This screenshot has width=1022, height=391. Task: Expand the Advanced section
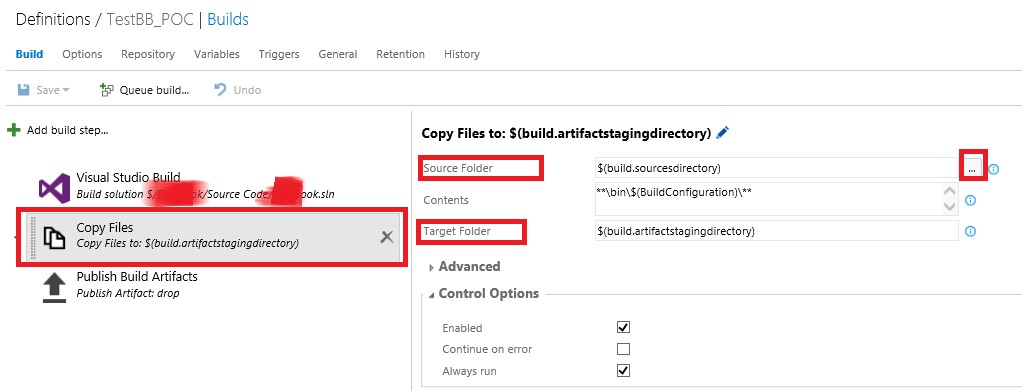[x=464, y=267]
